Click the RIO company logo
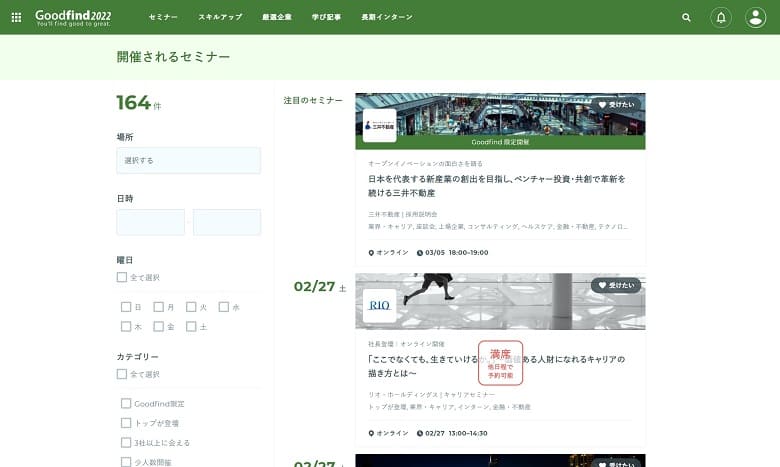 pos(380,305)
